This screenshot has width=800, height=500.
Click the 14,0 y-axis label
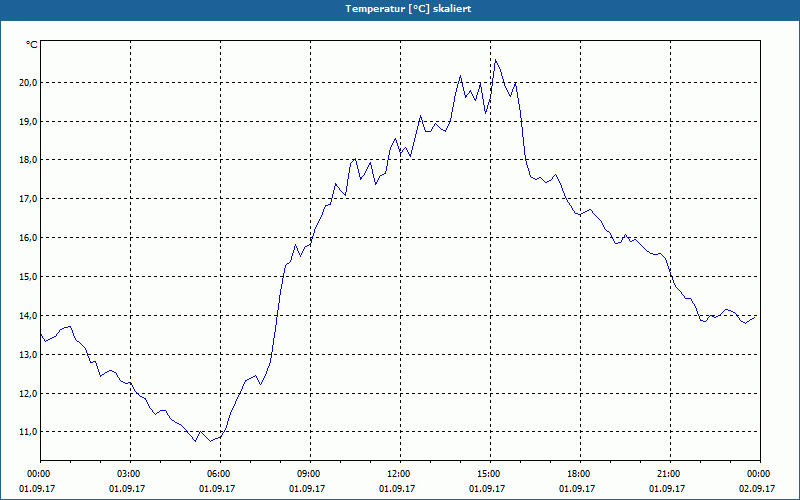[x=29, y=315]
